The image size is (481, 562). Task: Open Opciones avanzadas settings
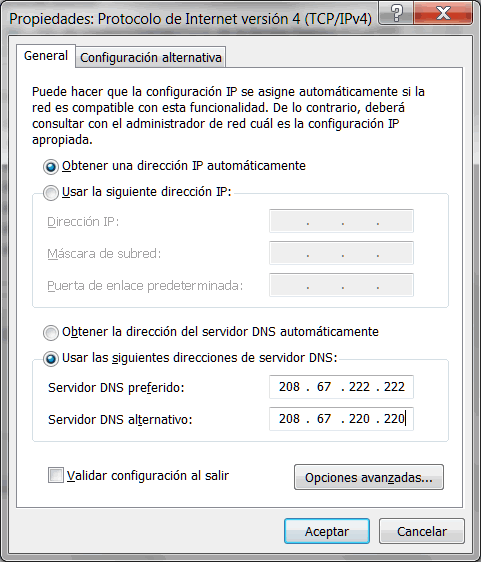(x=369, y=477)
